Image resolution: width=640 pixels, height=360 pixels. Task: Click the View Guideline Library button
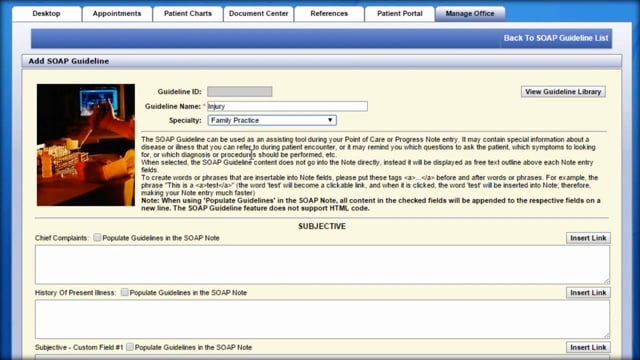(x=563, y=91)
